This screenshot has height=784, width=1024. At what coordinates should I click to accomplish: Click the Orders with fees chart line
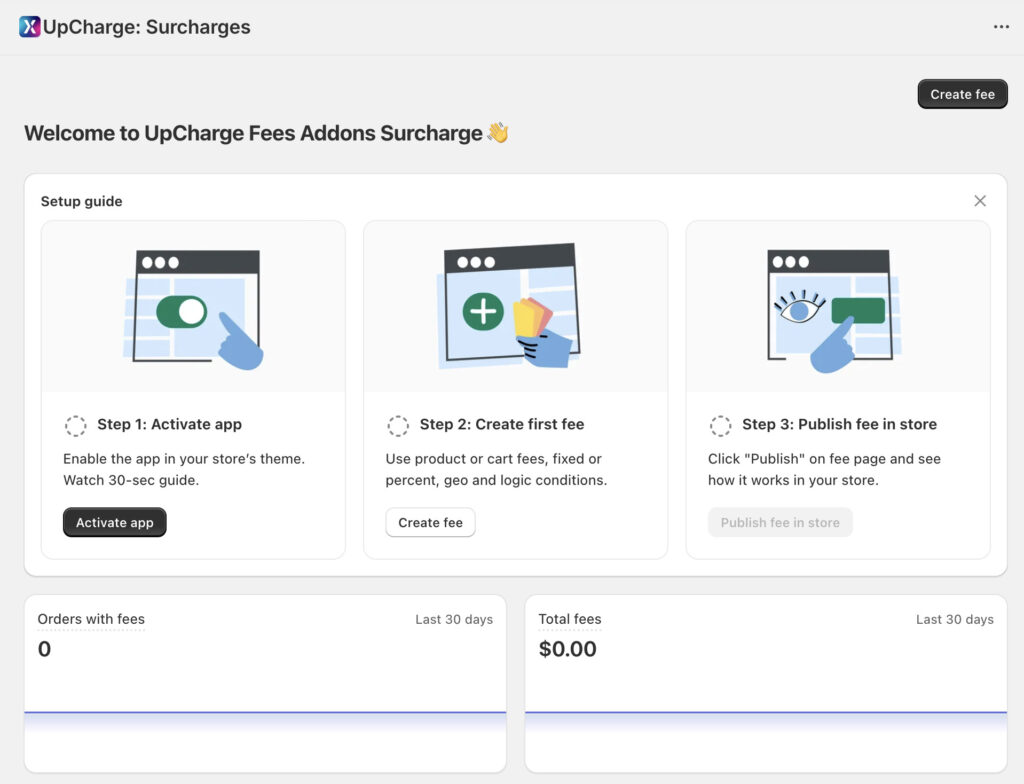click(x=265, y=712)
